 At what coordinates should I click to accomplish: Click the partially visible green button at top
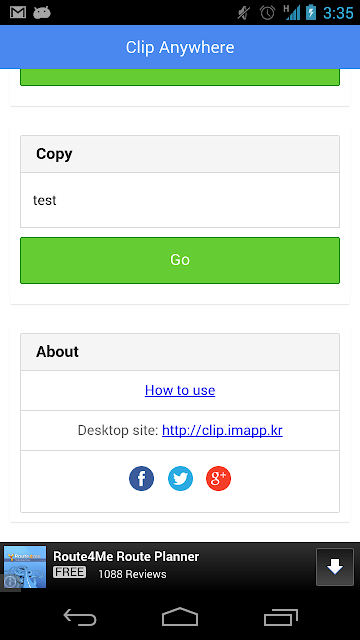tap(180, 77)
